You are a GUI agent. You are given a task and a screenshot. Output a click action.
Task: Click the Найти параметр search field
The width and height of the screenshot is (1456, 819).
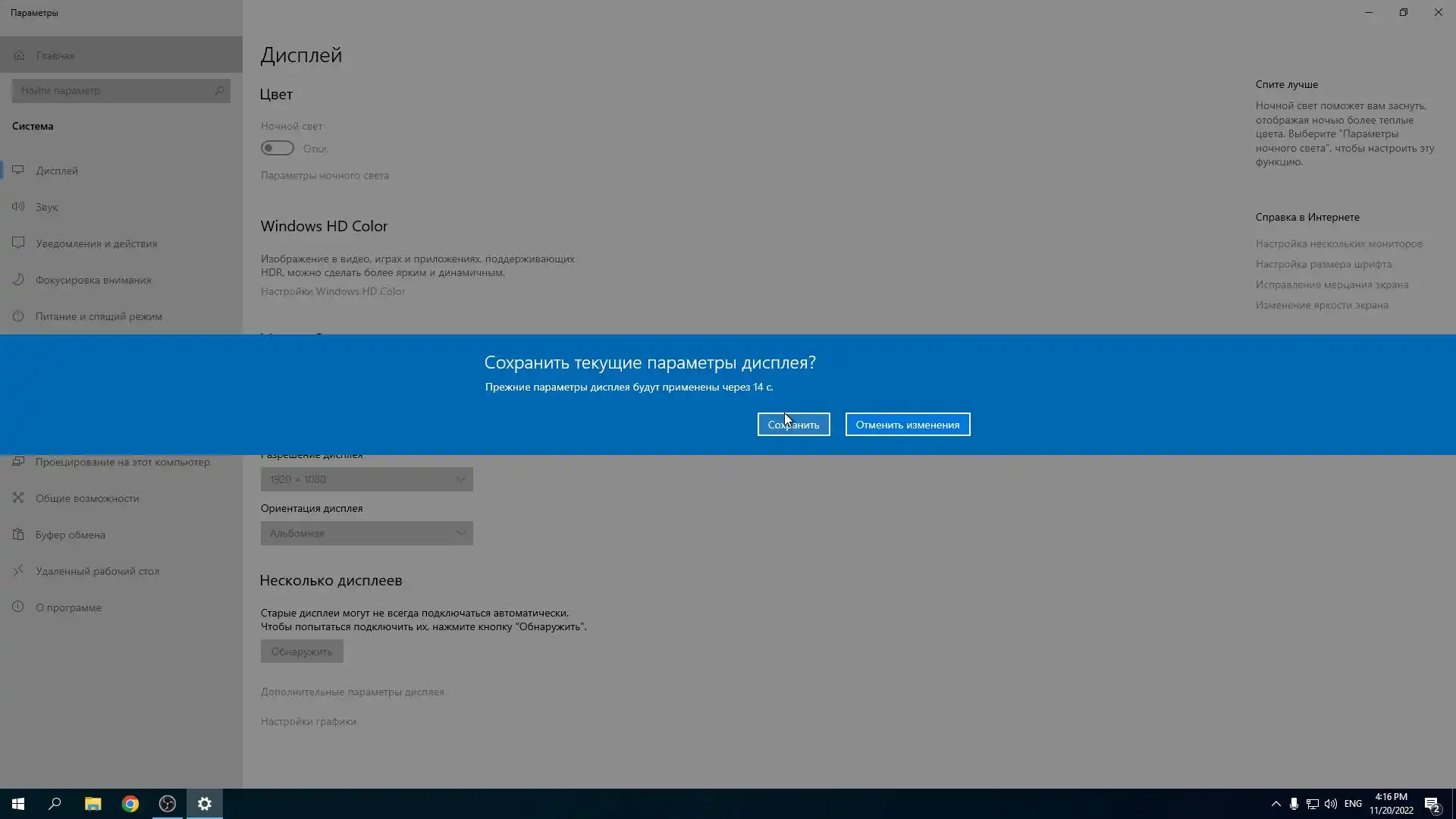114,91
